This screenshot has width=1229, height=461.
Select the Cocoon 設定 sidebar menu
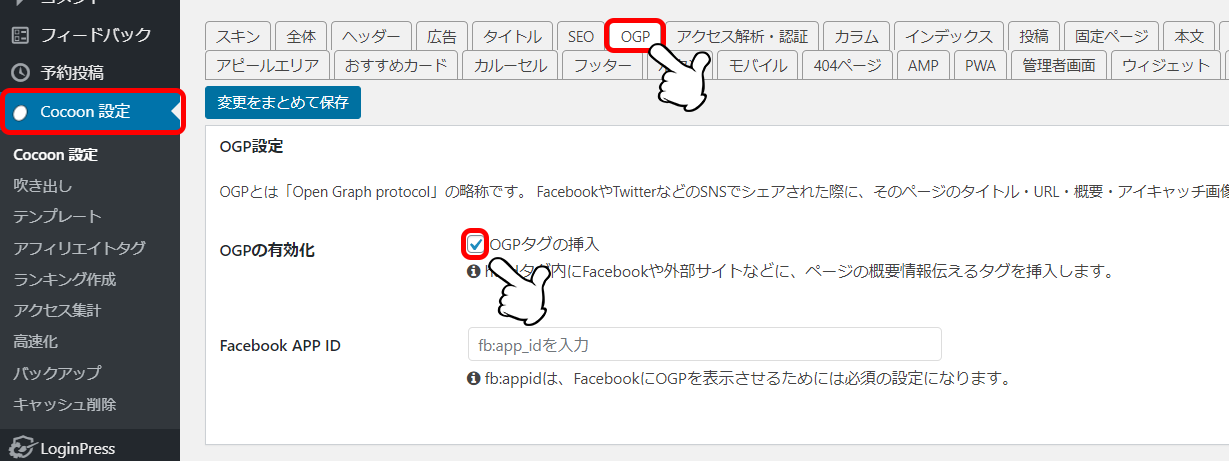tap(90, 112)
